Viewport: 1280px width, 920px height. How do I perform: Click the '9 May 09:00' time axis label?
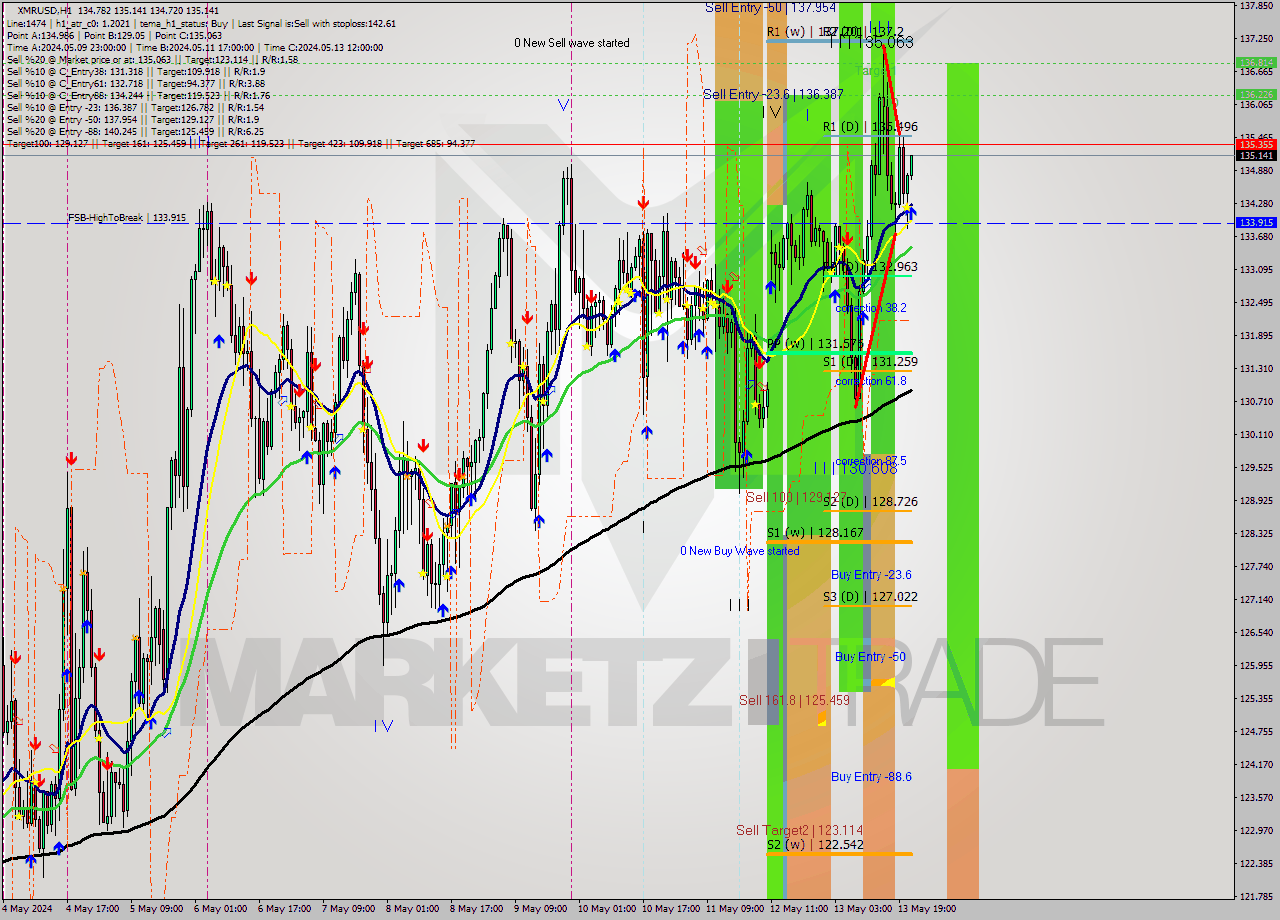541,909
